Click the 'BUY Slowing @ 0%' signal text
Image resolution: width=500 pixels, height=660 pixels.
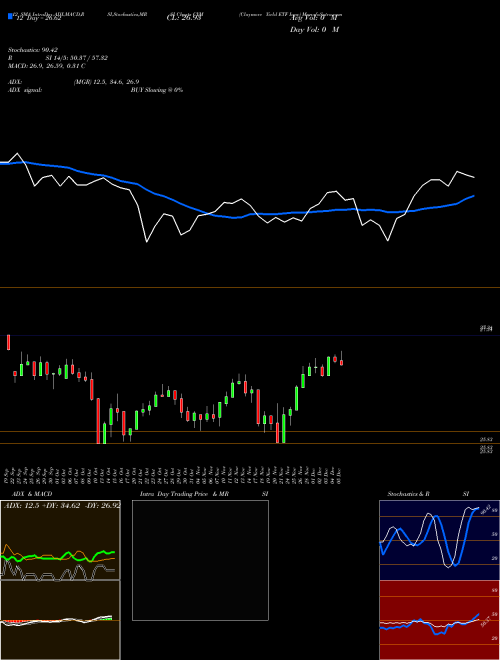pos(157,90)
